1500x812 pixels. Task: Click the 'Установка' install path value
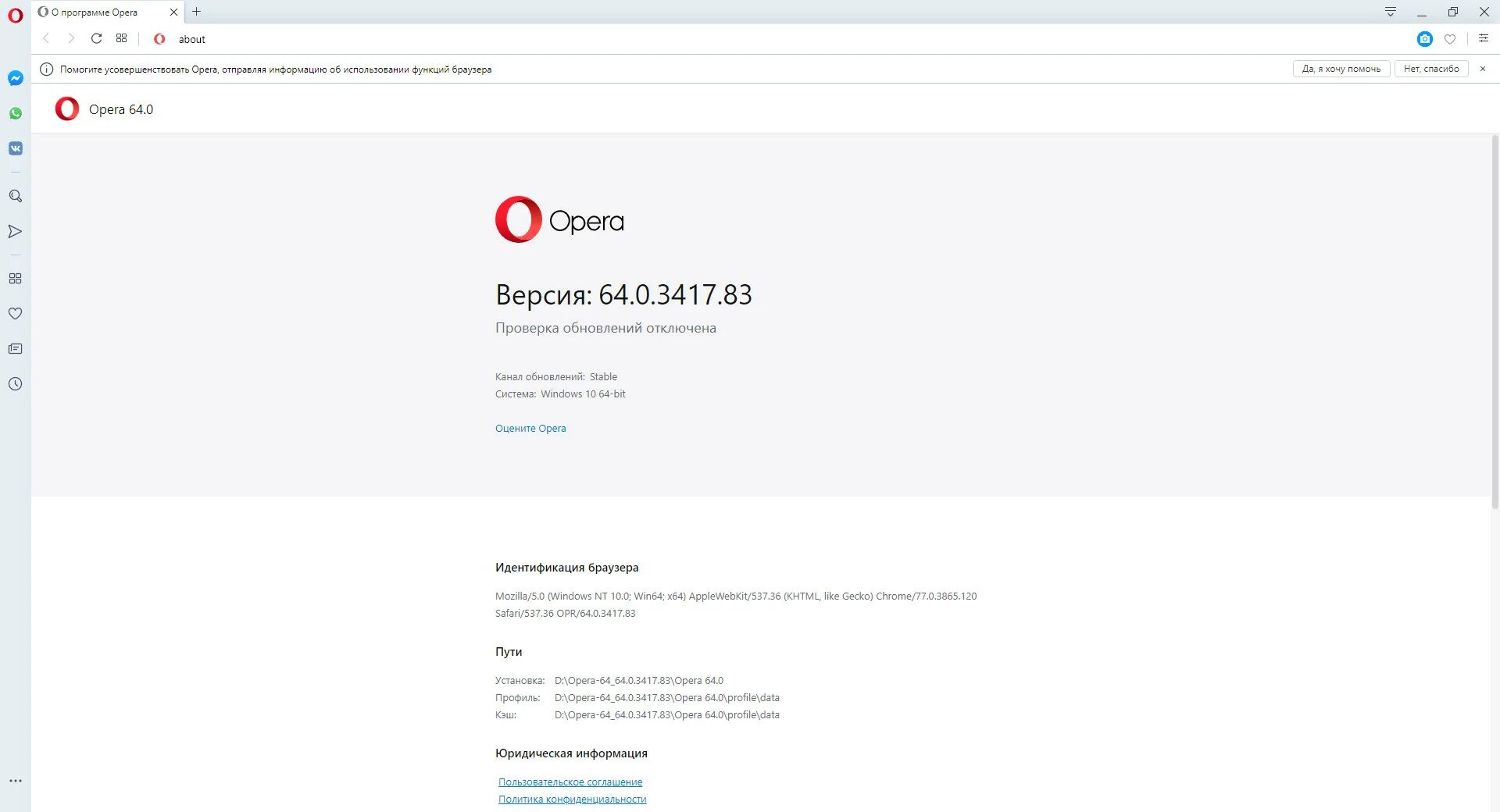tap(639, 681)
